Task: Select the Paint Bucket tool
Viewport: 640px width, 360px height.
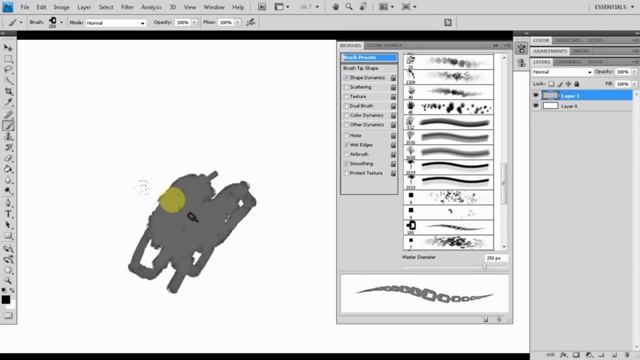Action: 8,169
